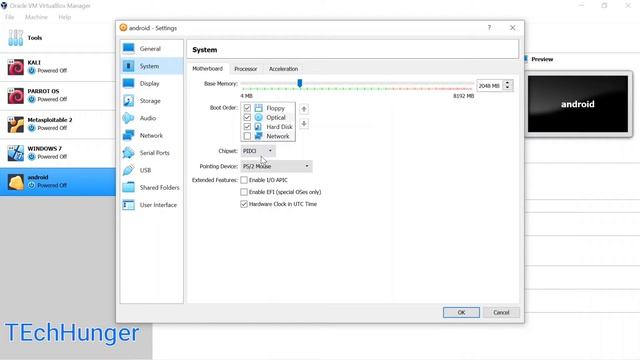Viewport: 640px width, 360px height.
Task: Open the Audio settings icon
Action: pyautogui.click(x=129, y=118)
